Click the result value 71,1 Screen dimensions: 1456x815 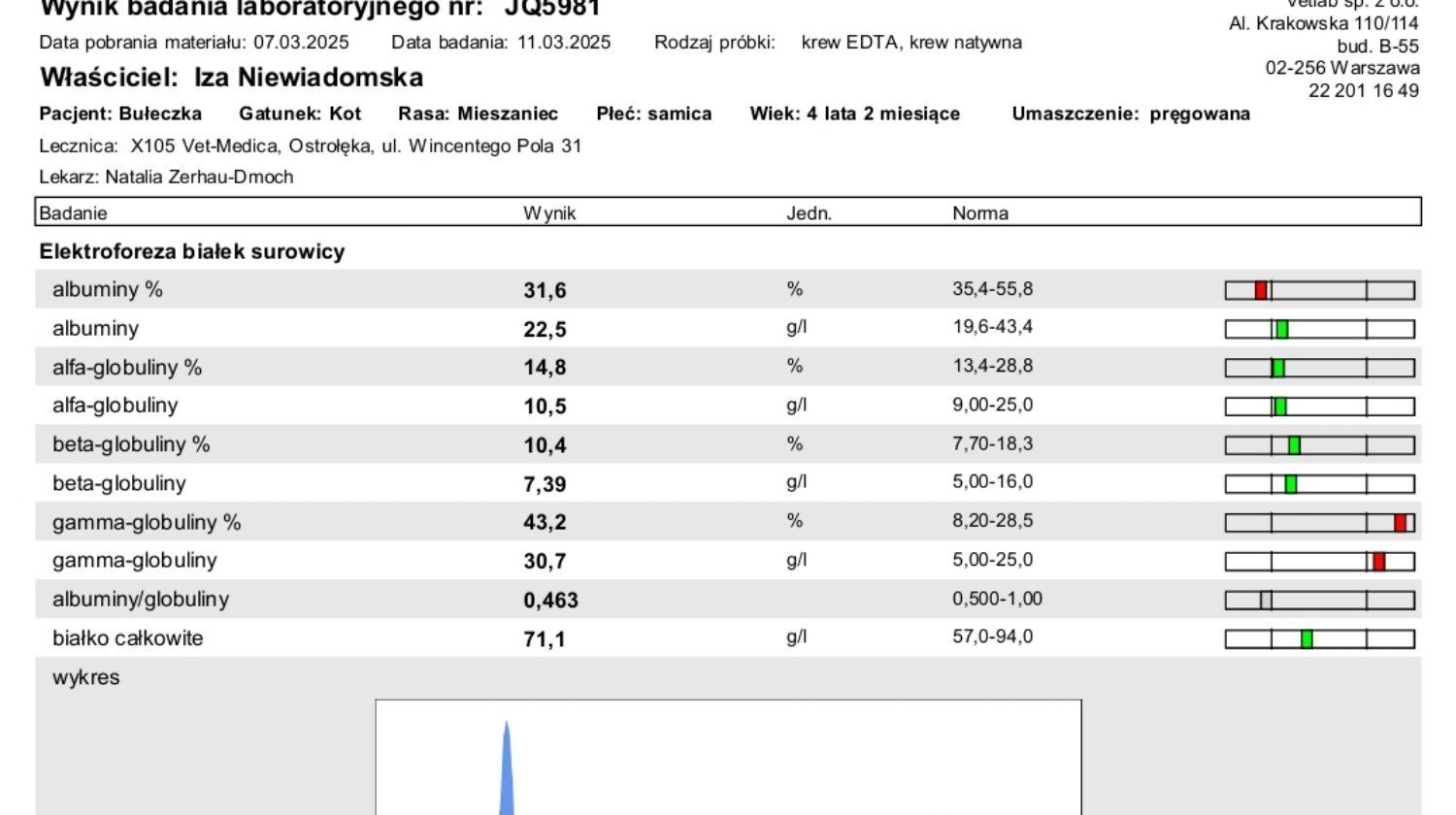click(x=545, y=639)
